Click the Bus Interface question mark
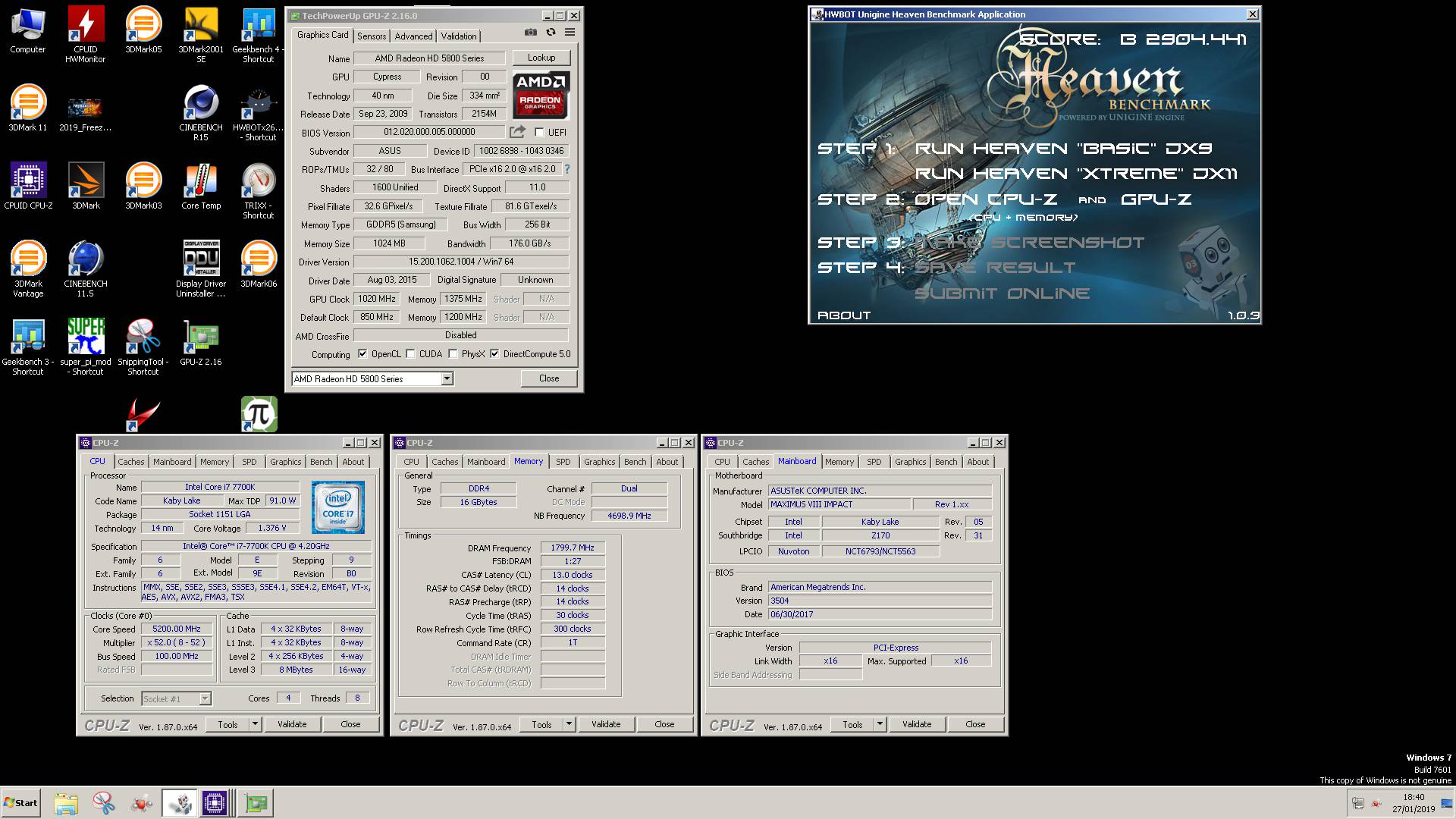The image size is (1456, 819). (x=566, y=169)
